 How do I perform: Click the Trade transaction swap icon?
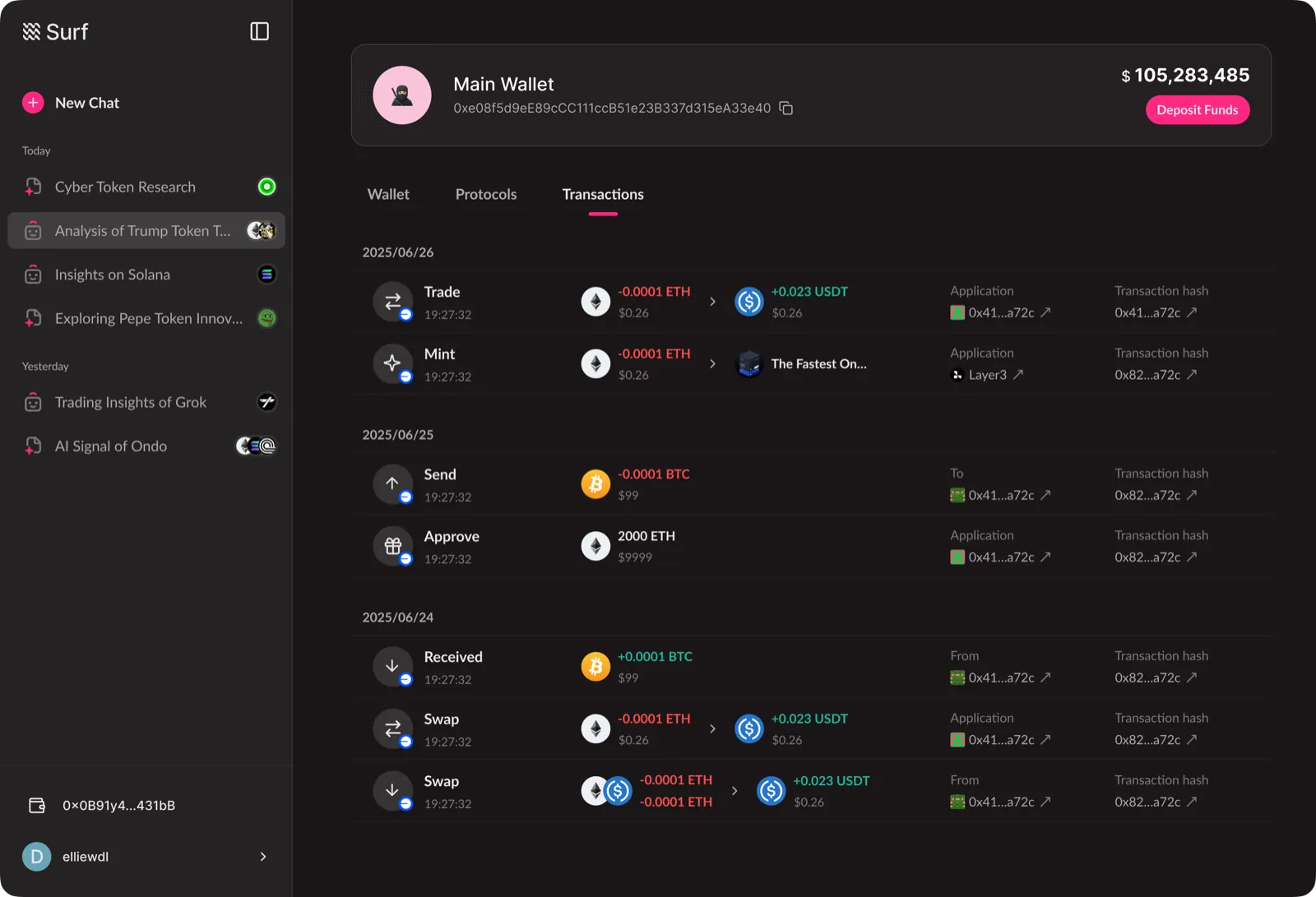tap(393, 301)
